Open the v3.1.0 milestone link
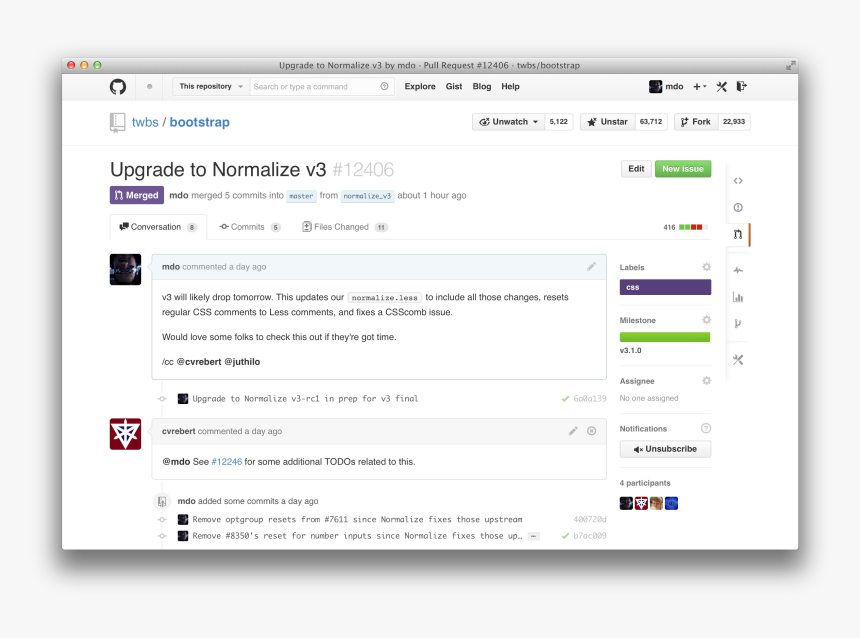The width and height of the screenshot is (860, 638). [x=630, y=351]
